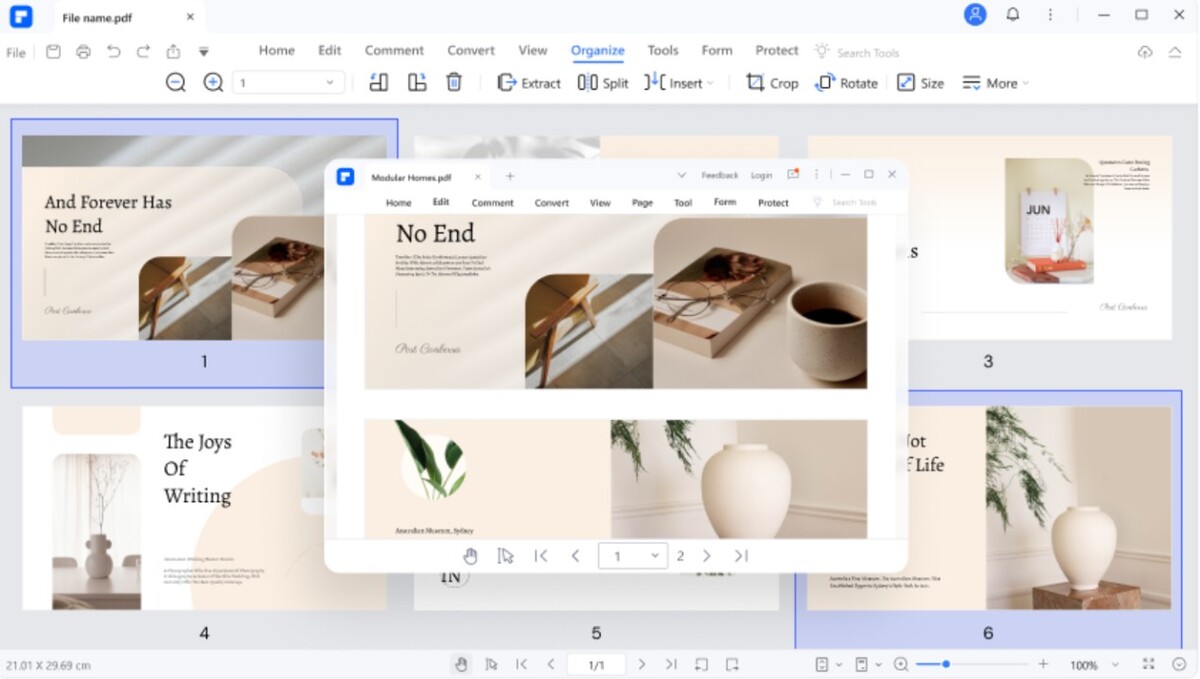The width and height of the screenshot is (1200, 679).
Task: Click Login in the Modular Homes window
Action: pos(761,176)
